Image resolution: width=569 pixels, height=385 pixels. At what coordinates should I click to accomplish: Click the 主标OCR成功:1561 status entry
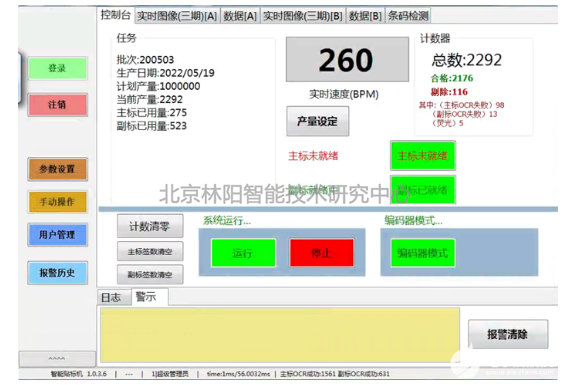pos(308,374)
